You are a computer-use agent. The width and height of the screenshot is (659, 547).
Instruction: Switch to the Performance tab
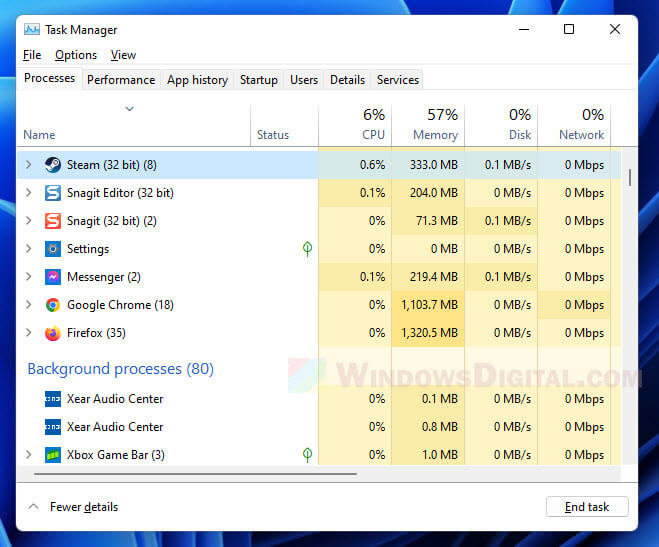pyautogui.click(x=121, y=80)
